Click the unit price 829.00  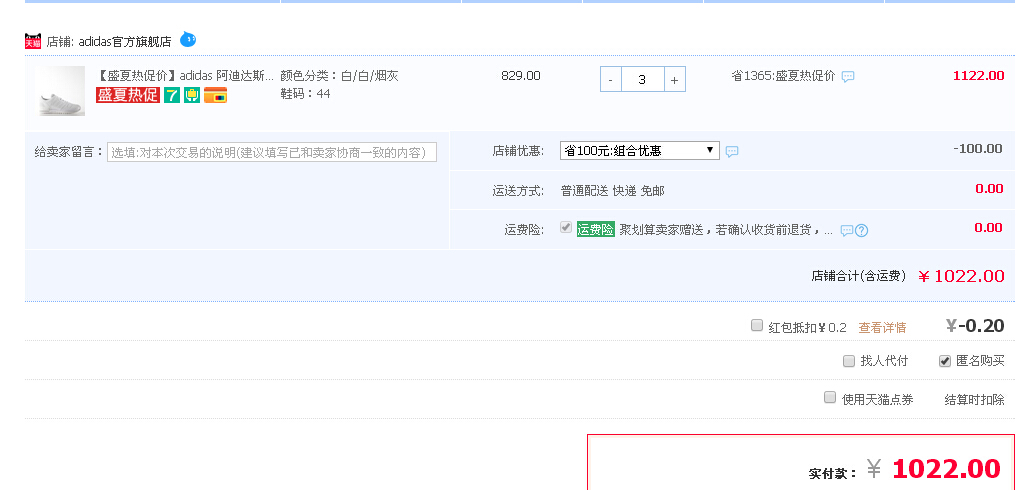coord(521,76)
